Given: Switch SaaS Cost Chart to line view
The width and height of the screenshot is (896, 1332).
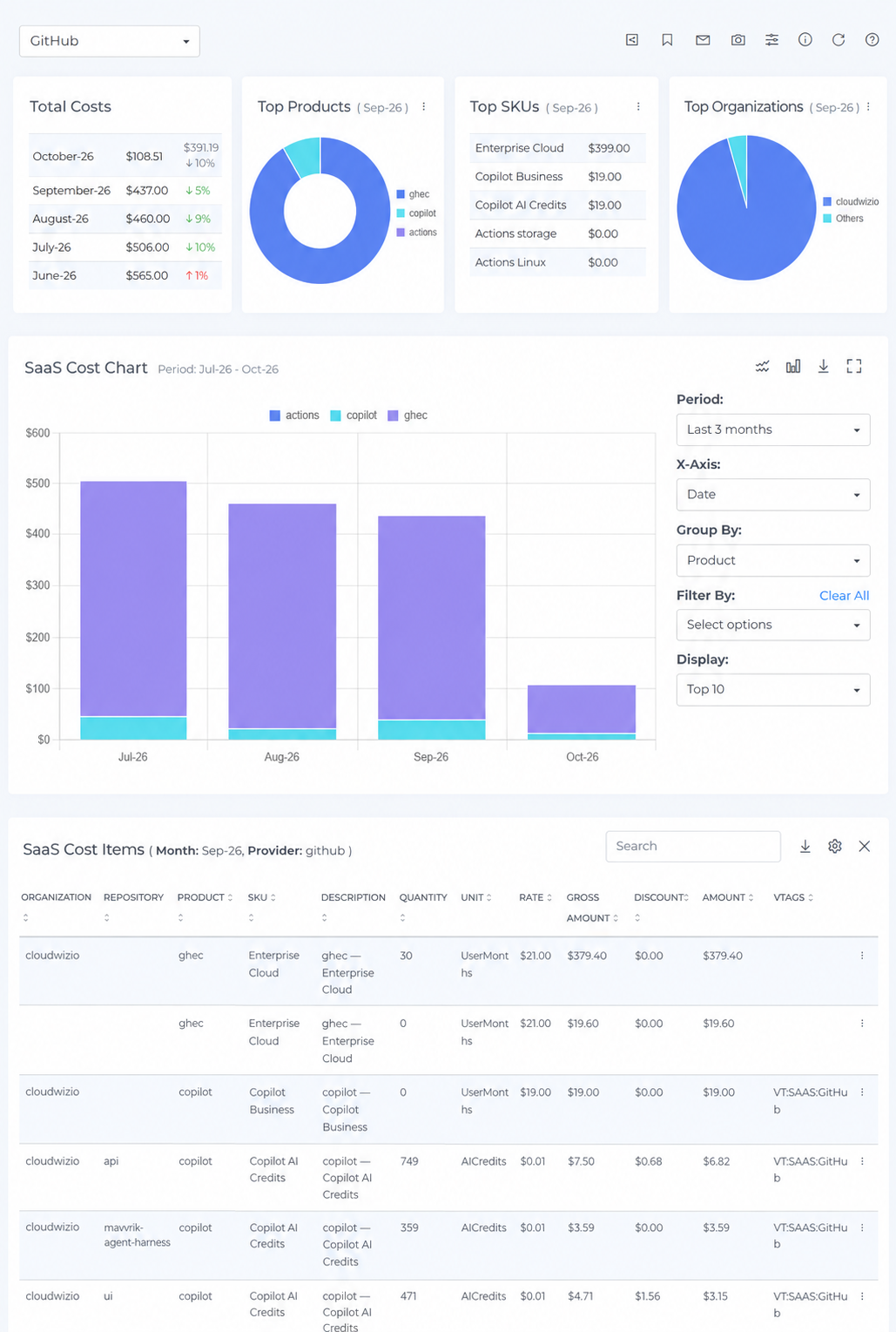Looking at the screenshot, I should (763, 367).
